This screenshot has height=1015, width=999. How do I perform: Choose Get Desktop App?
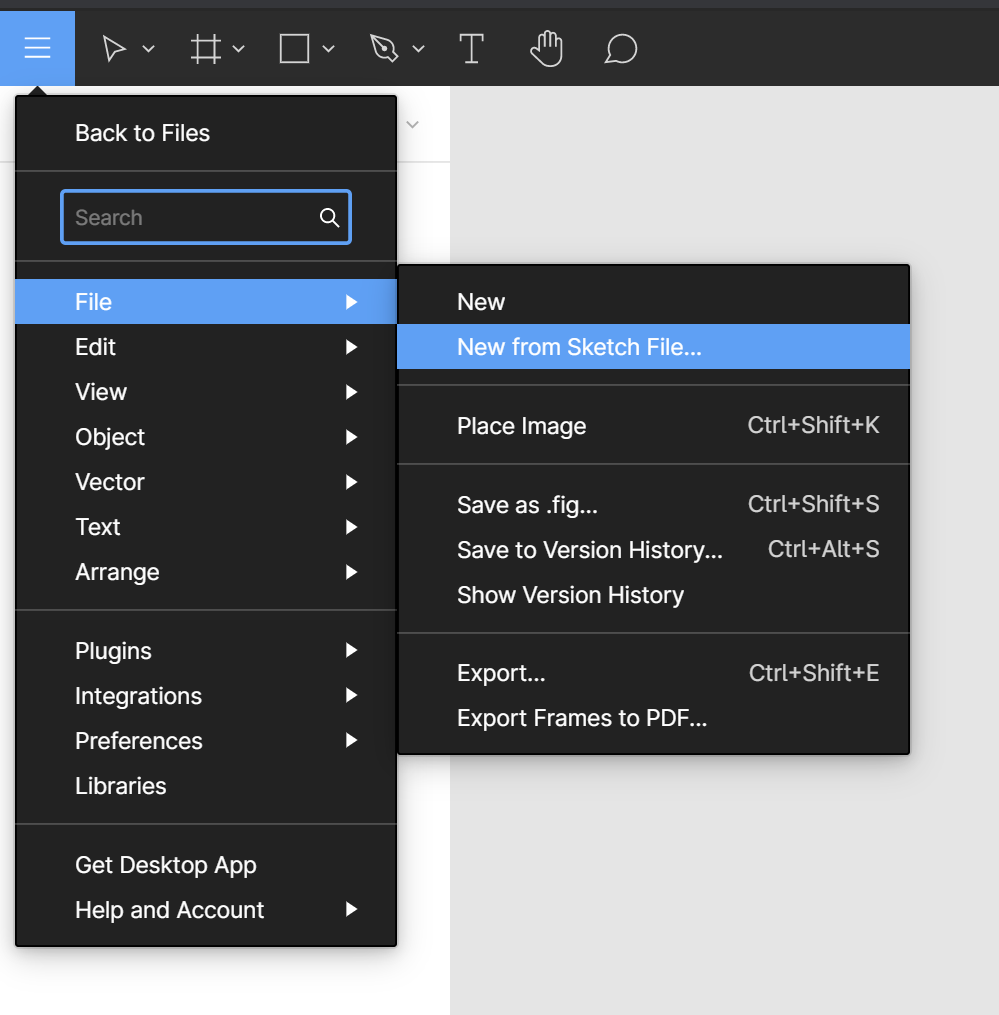click(206, 865)
